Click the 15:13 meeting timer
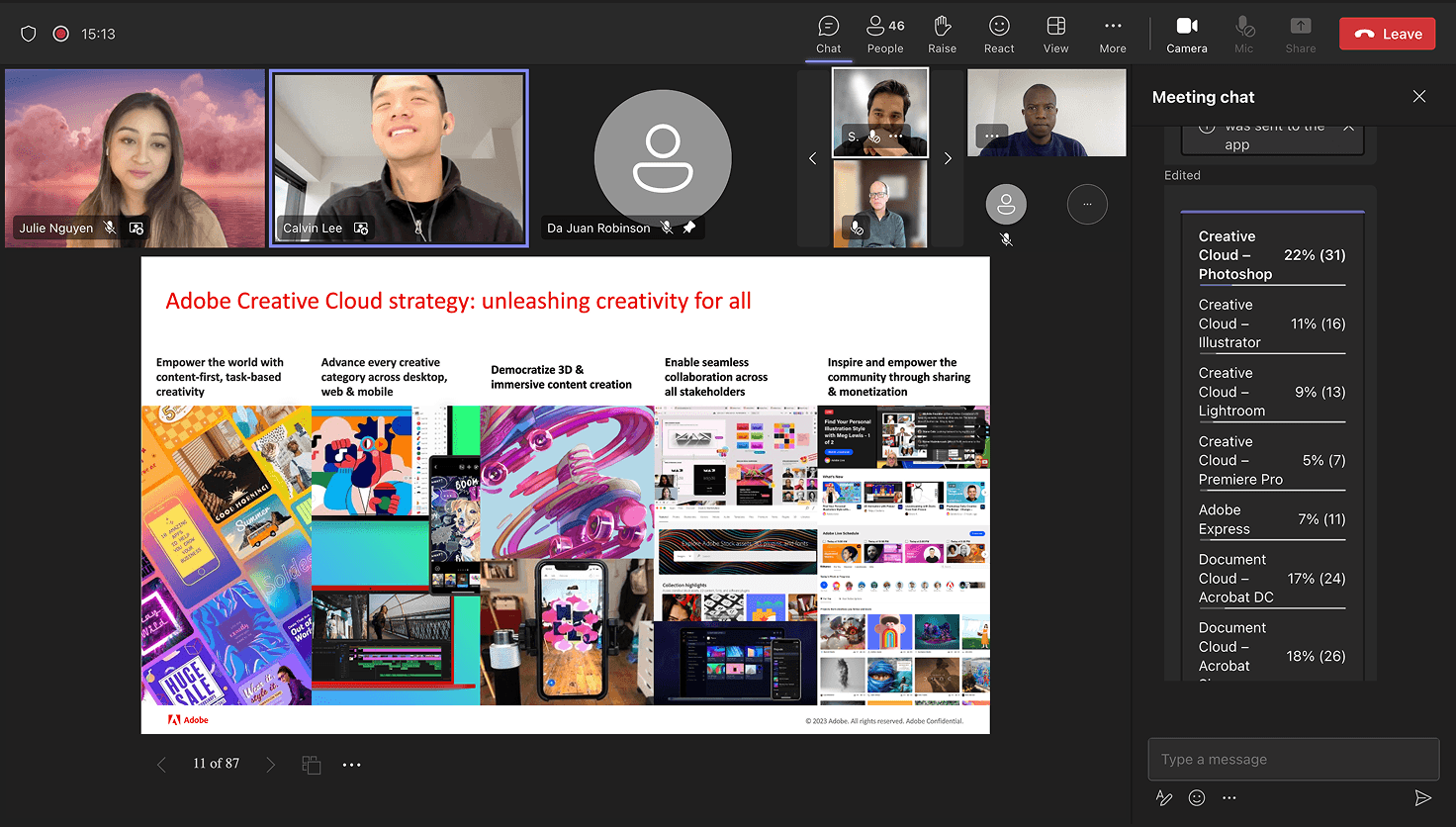1456x827 pixels. 98,34
